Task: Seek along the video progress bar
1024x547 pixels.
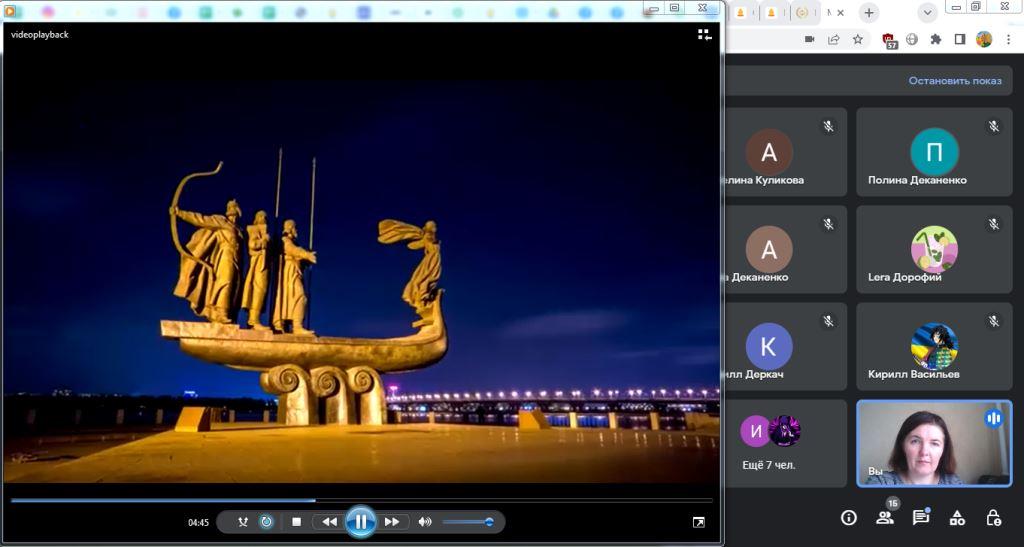Action: point(361,501)
